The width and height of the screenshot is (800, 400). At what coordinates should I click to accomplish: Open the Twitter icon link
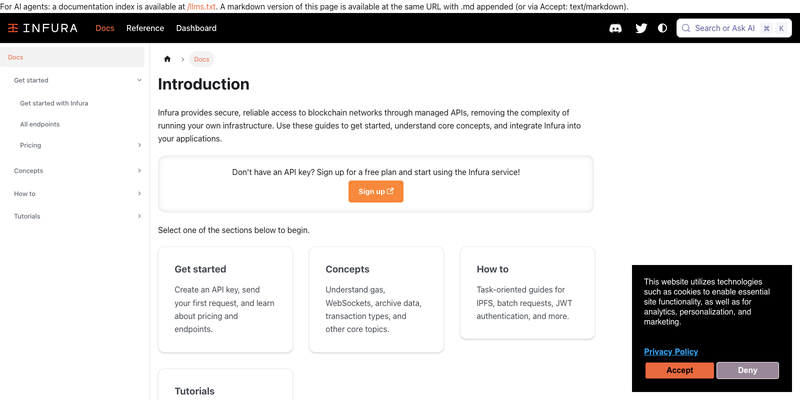coord(641,29)
